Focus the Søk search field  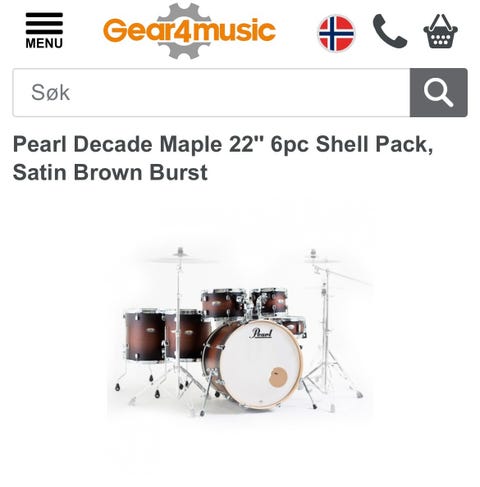coord(211,93)
